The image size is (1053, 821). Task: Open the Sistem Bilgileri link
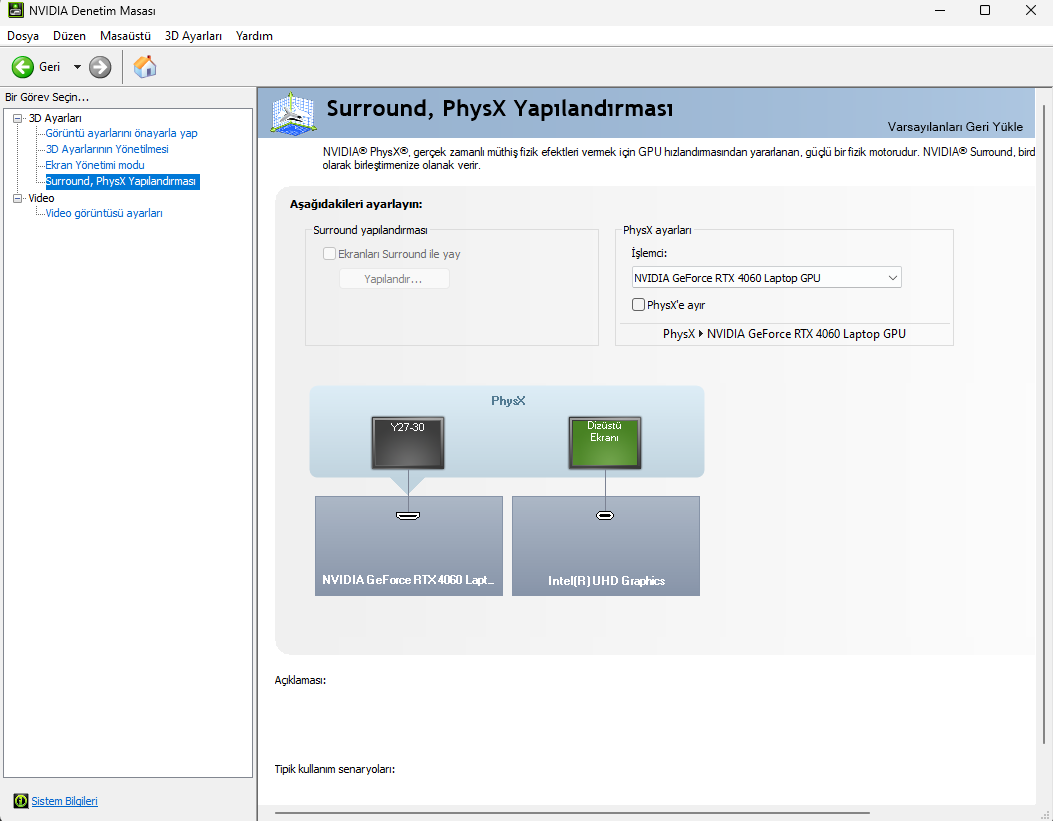64,801
